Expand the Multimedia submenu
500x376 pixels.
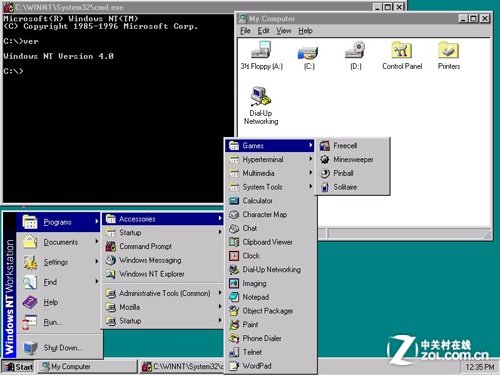pyautogui.click(x=270, y=173)
